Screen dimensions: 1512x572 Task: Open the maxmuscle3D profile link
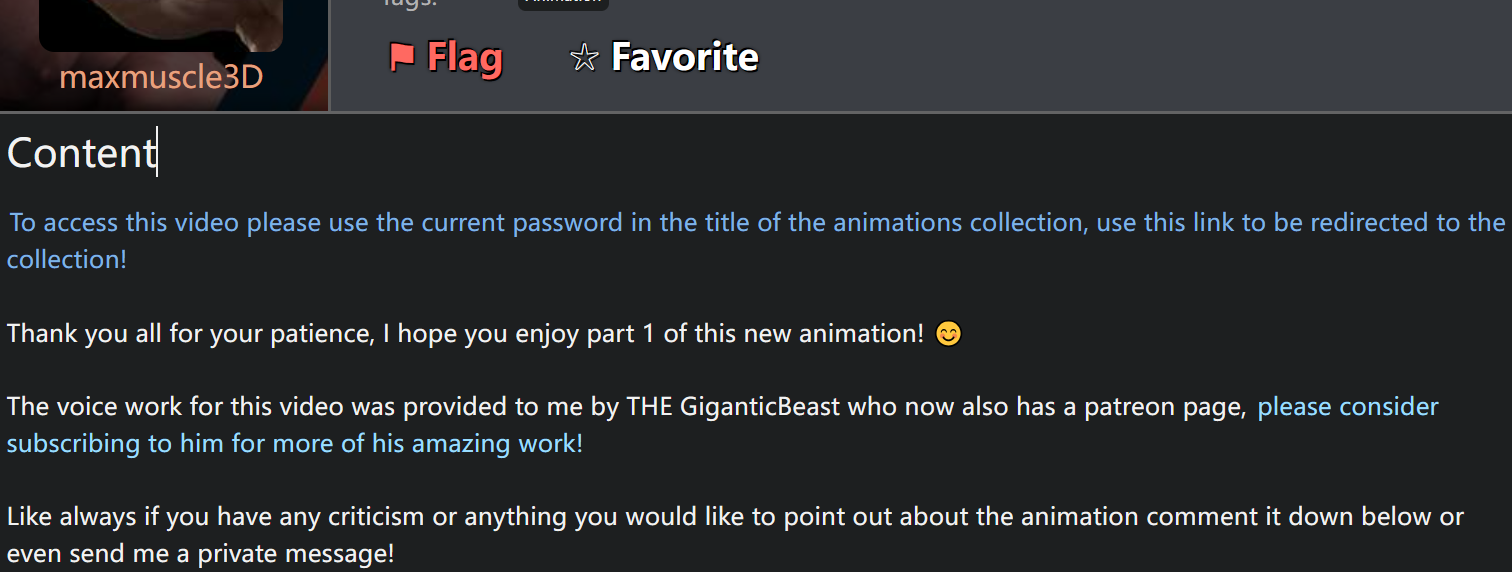tap(161, 77)
